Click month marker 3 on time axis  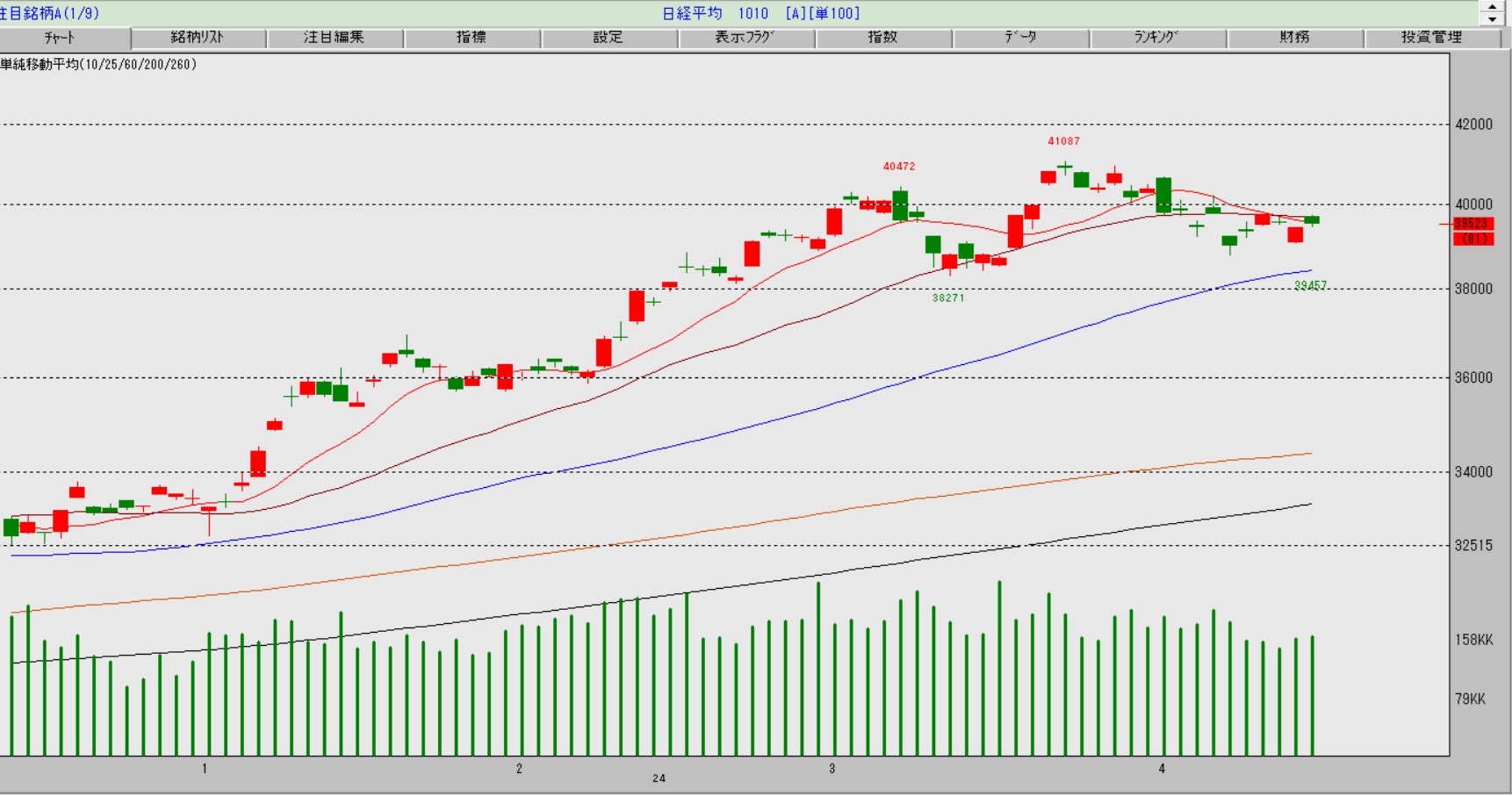[832, 769]
